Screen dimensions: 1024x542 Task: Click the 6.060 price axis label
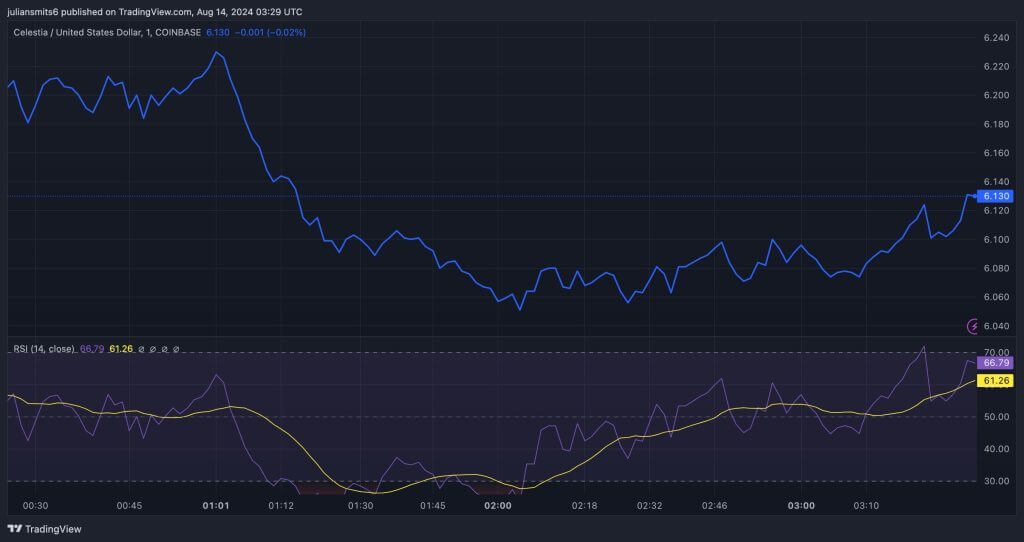point(996,297)
